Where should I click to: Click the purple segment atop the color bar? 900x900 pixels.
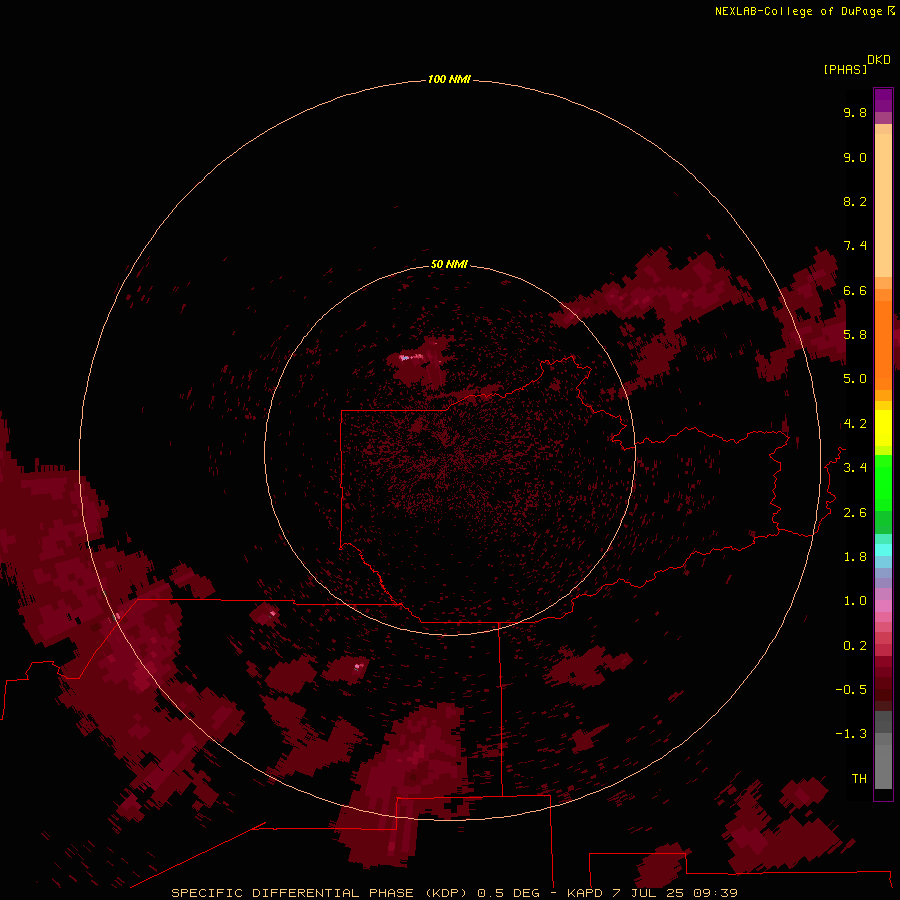(x=883, y=100)
